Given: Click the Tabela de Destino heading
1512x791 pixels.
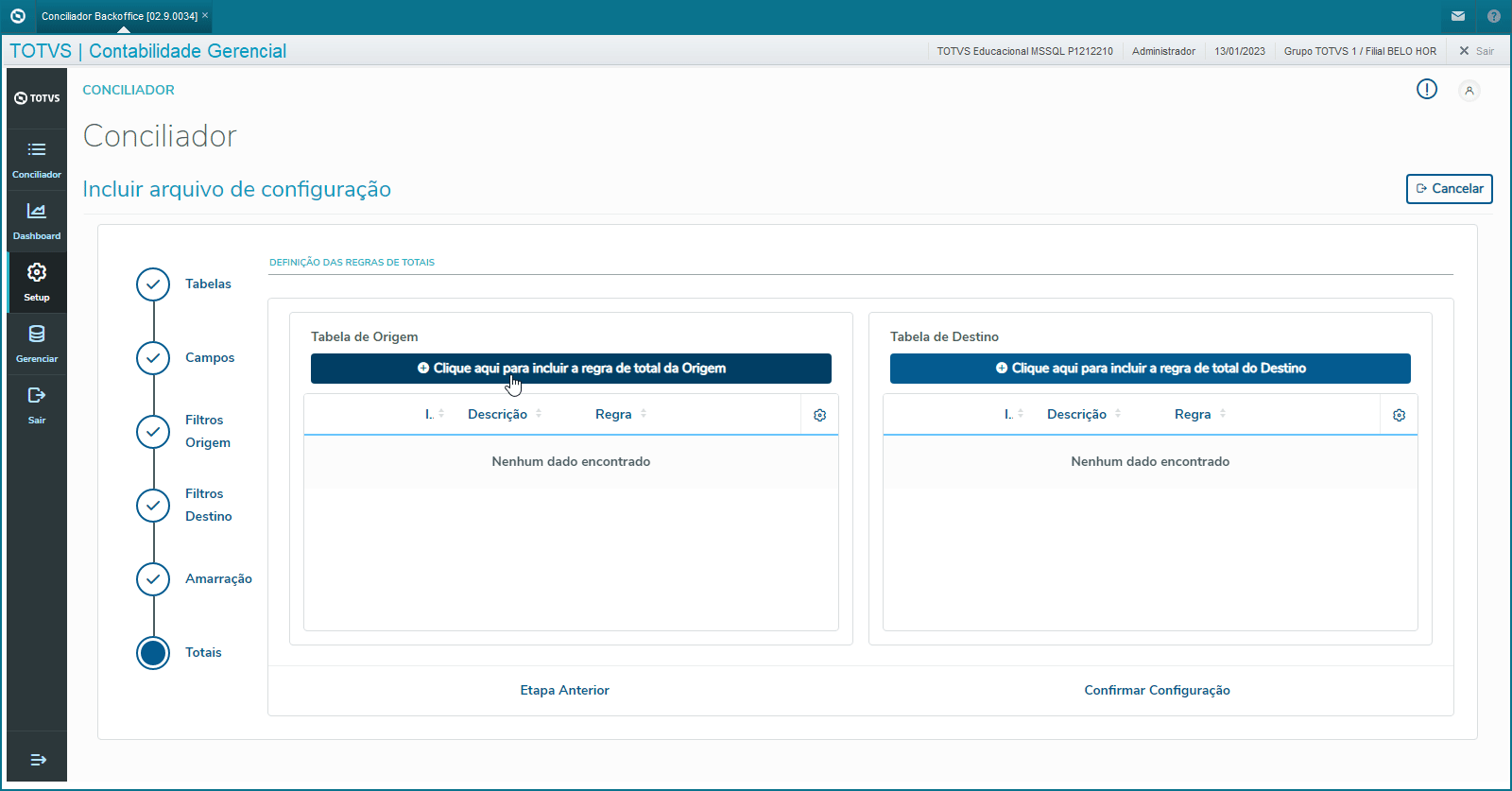Looking at the screenshot, I should click(944, 337).
